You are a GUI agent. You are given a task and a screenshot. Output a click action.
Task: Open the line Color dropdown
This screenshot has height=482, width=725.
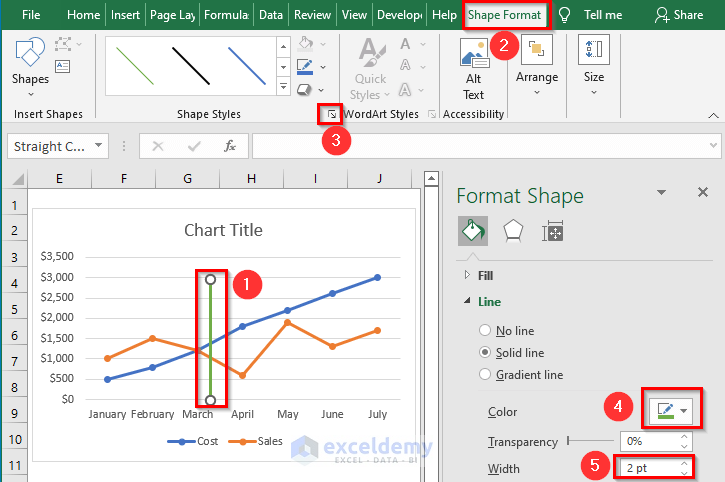coord(670,411)
